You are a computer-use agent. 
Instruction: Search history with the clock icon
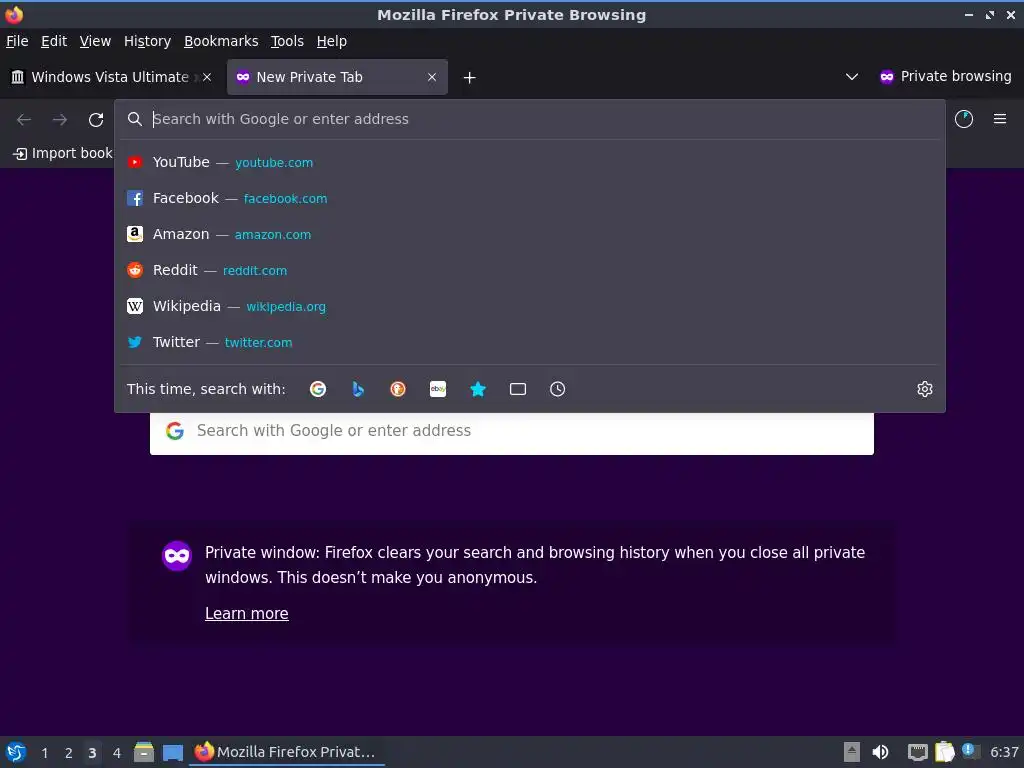click(558, 389)
